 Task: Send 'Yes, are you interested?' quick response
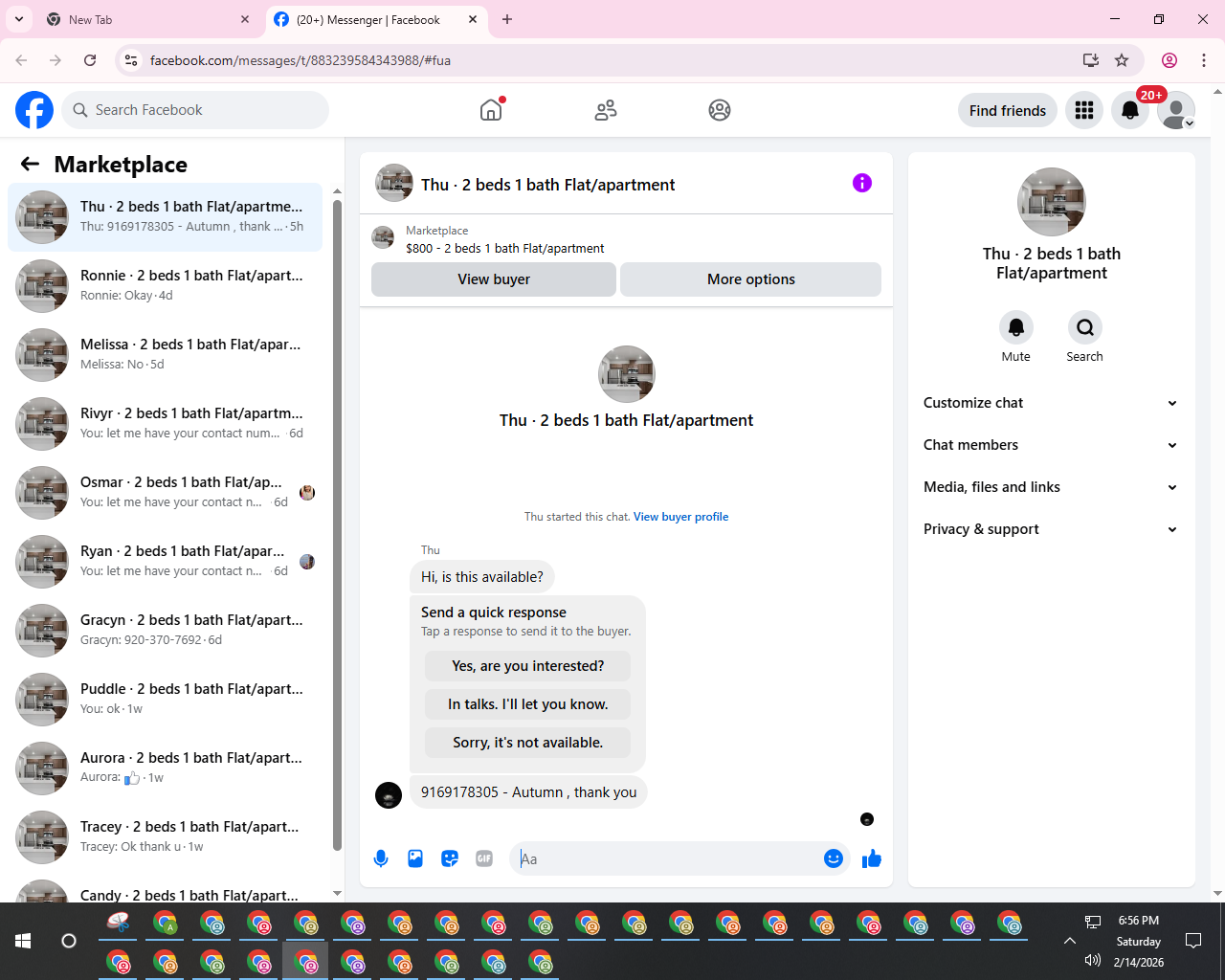tap(528, 666)
